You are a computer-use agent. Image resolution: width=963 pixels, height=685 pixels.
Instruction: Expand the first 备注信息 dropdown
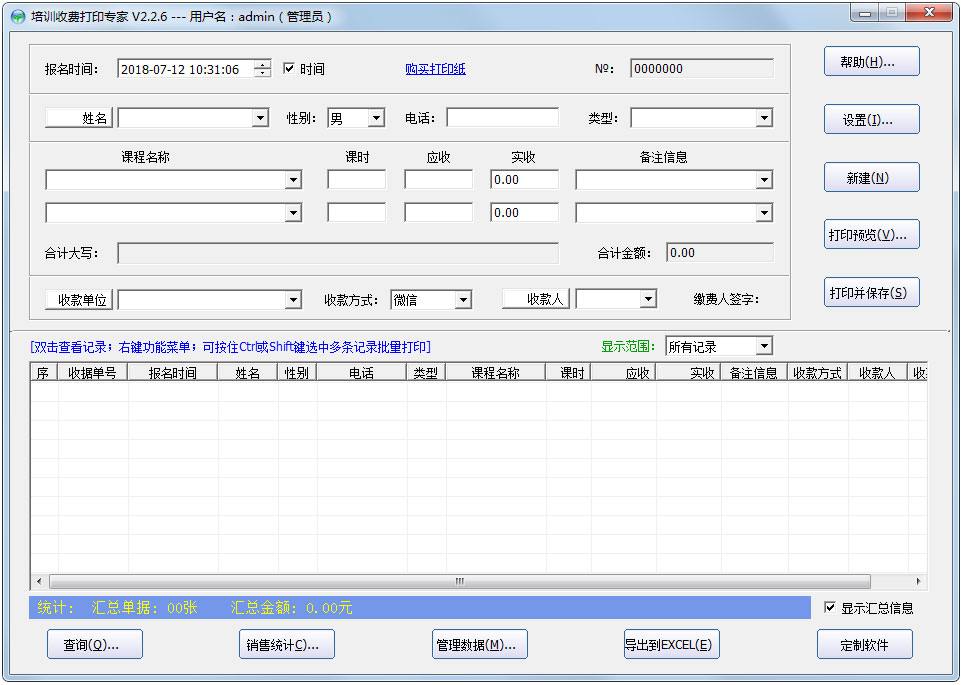pyautogui.click(x=764, y=180)
